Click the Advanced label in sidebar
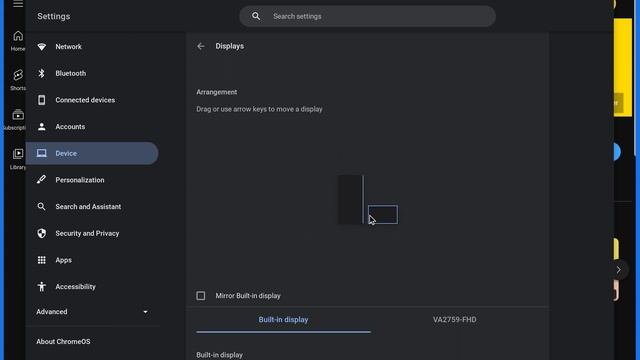The height and width of the screenshot is (360, 640). point(51,312)
